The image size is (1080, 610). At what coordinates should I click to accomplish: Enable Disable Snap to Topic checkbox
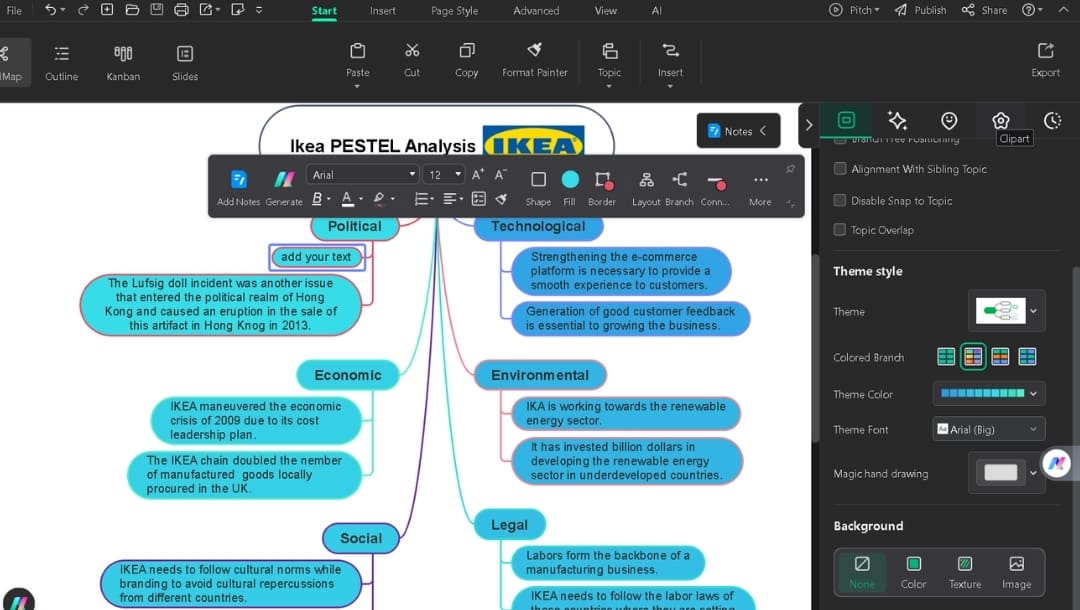(x=840, y=200)
